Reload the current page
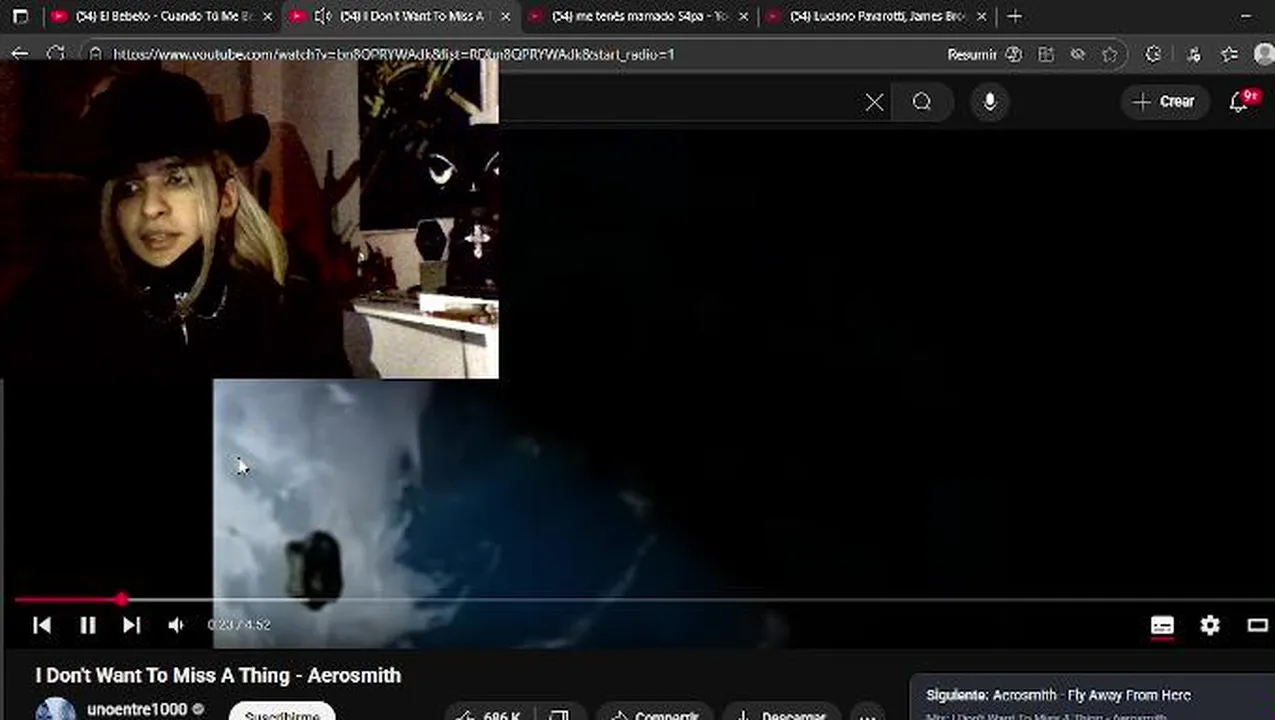 point(56,54)
